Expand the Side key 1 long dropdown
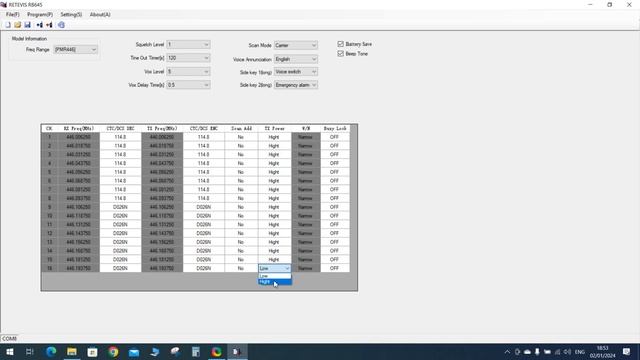This screenshot has height=360, width=640. [296, 72]
